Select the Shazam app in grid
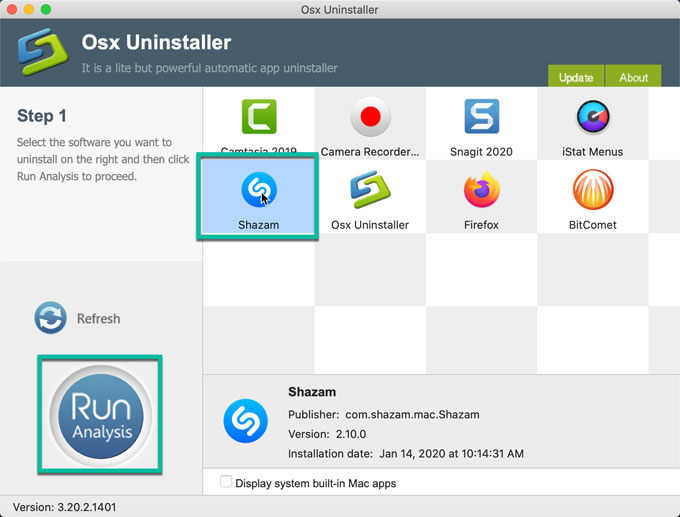The height and width of the screenshot is (517, 680). 259,192
